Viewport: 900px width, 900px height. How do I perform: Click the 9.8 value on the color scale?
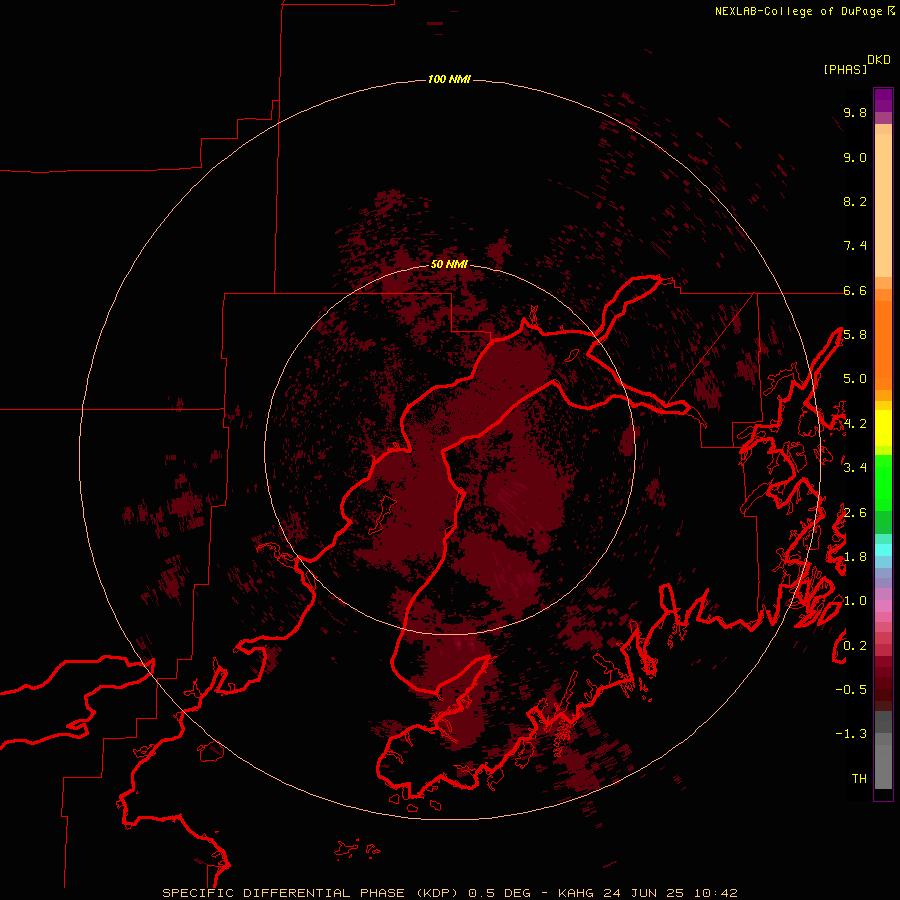pos(855,112)
